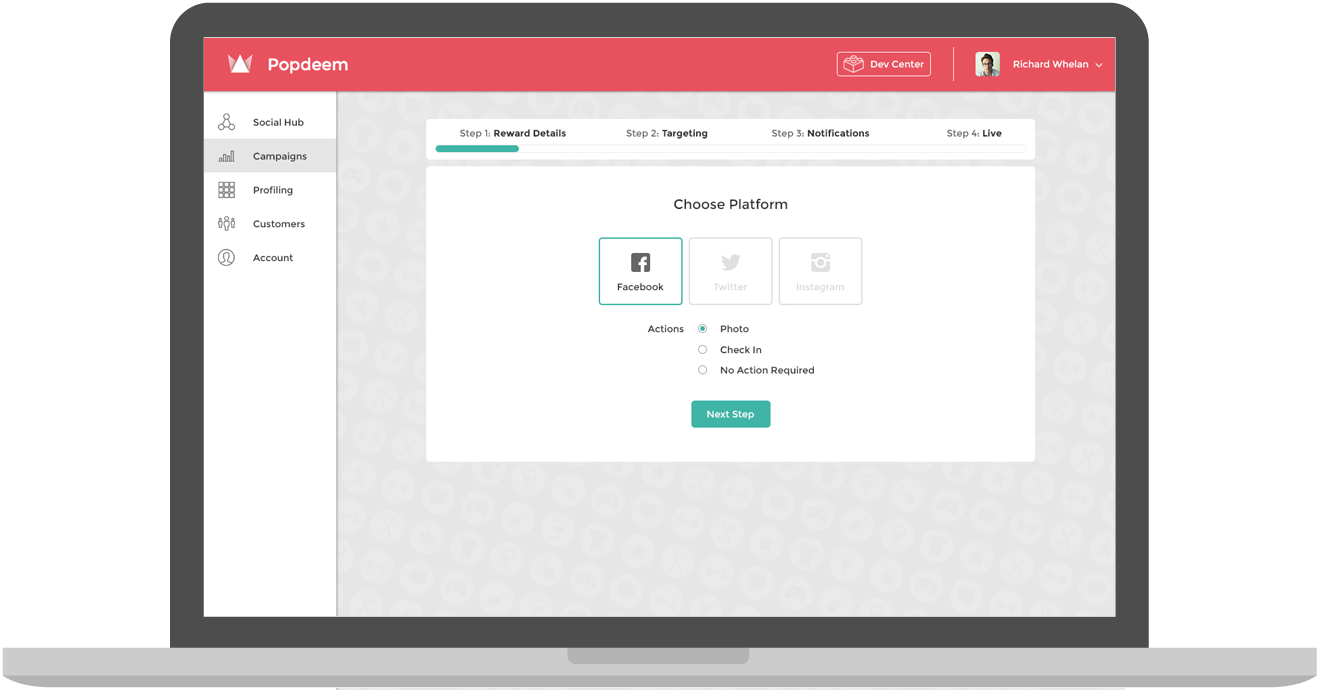Click the Account person icon

coord(227,258)
